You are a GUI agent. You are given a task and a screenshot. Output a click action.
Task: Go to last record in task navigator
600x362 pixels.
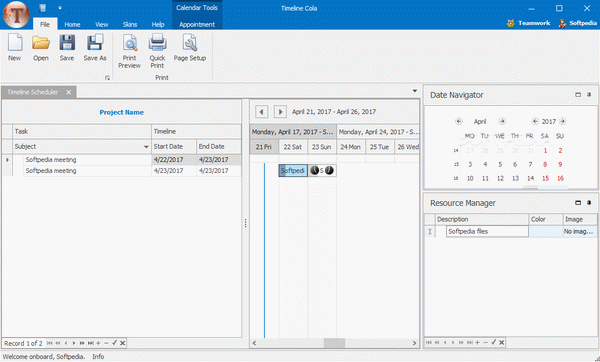[x=90, y=343]
